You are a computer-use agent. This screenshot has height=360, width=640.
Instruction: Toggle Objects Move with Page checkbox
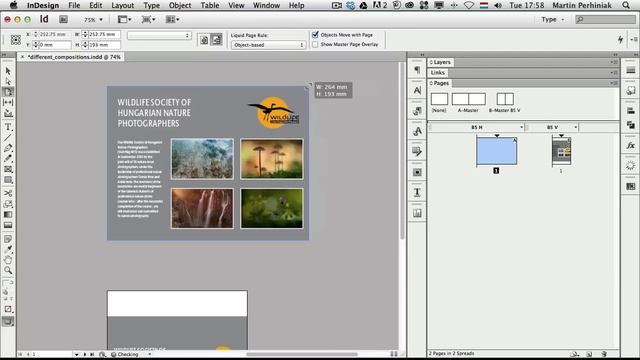[x=315, y=35]
